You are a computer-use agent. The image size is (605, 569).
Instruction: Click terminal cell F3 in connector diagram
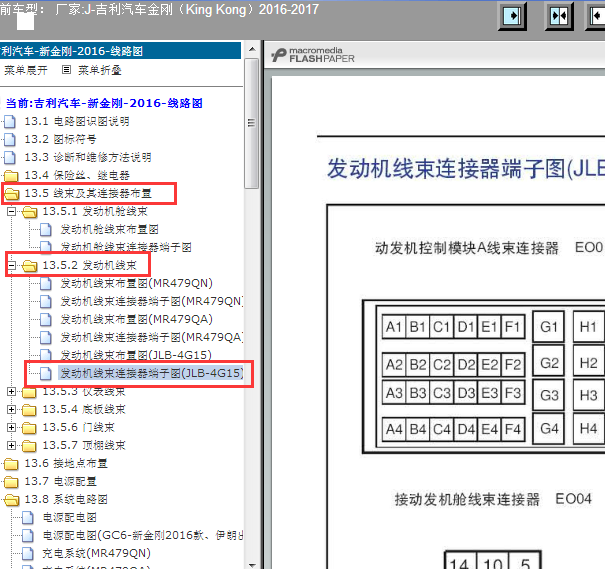pyautogui.click(x=513, y=393)
